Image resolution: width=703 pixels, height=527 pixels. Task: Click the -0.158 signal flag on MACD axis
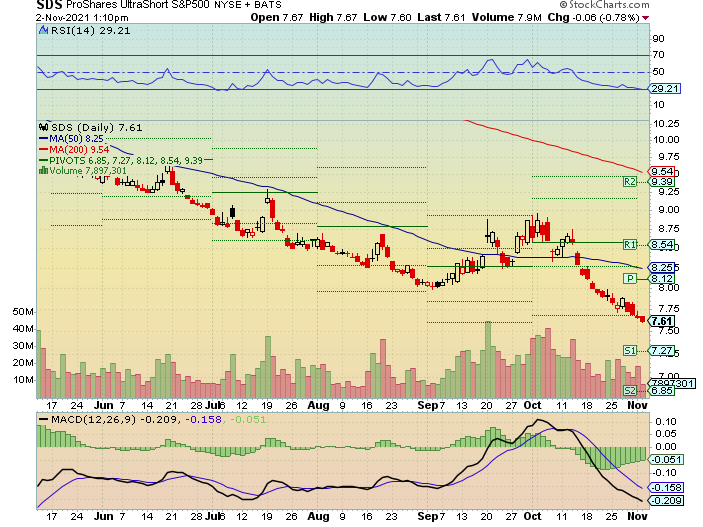coord(667,487)
